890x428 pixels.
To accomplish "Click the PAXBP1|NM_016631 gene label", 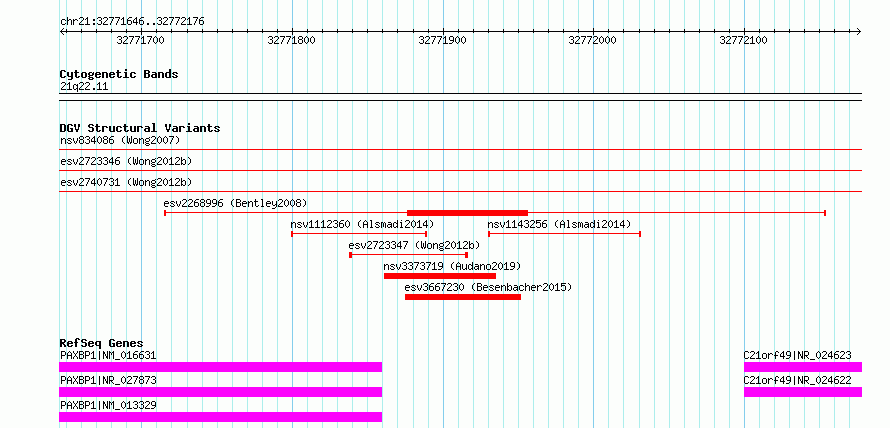I will [108, 355].
